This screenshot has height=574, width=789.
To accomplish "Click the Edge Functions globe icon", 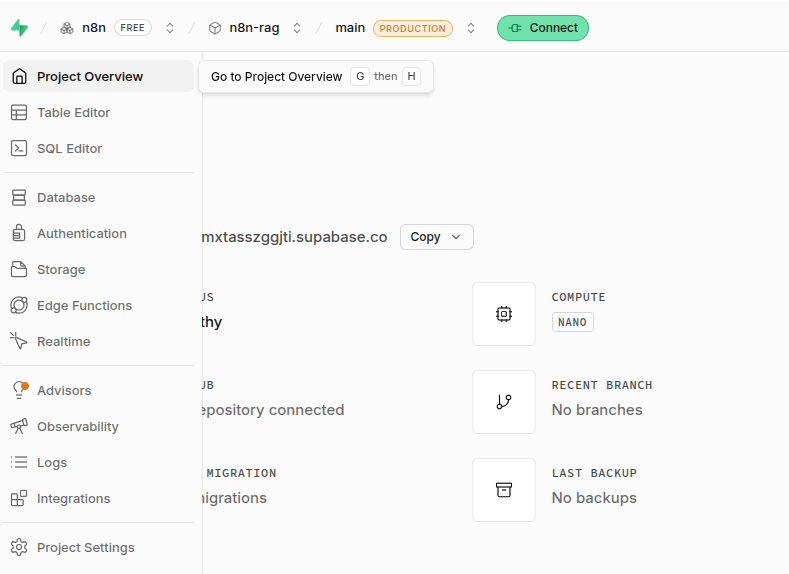I will click(x=19, y=305).
